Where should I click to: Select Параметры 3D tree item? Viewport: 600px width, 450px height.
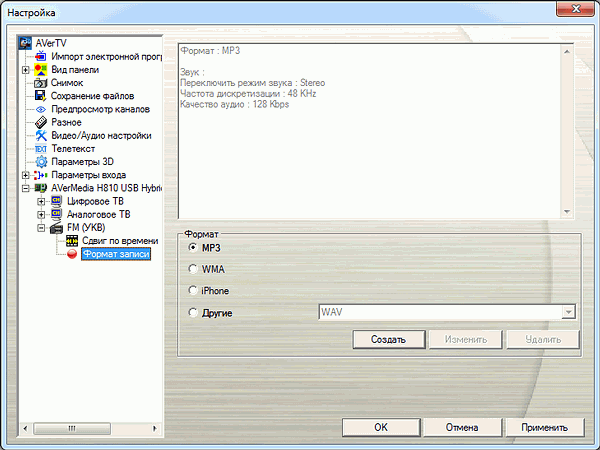click(83, 162)
